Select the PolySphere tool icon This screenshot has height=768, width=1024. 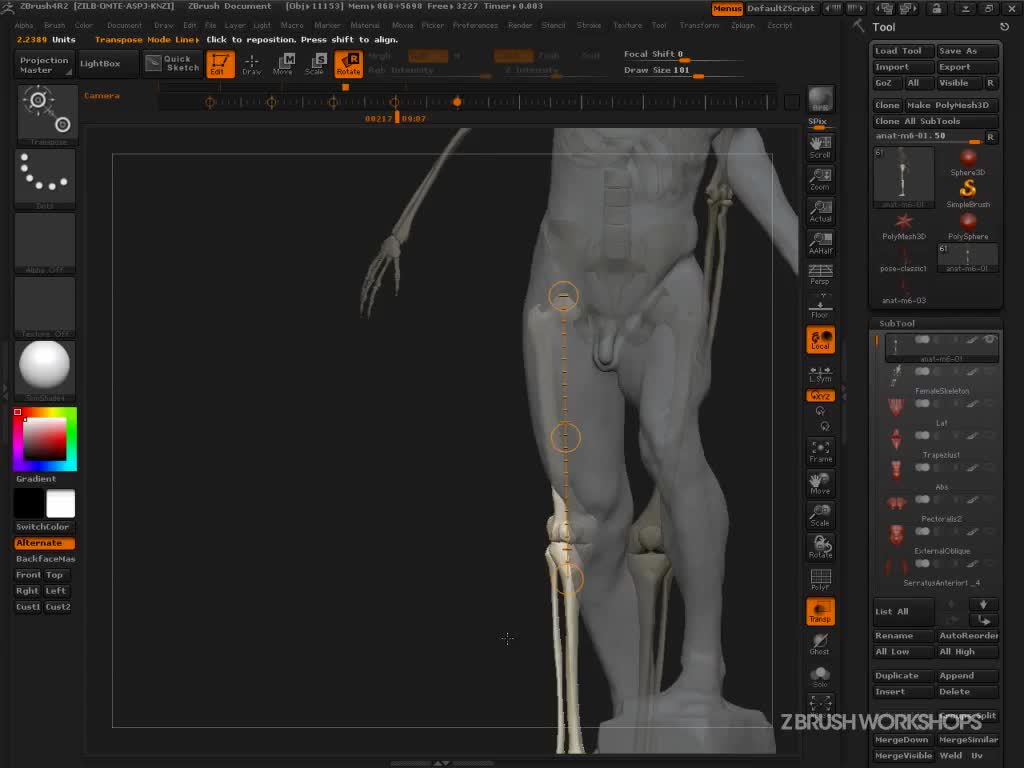(968, 226)
